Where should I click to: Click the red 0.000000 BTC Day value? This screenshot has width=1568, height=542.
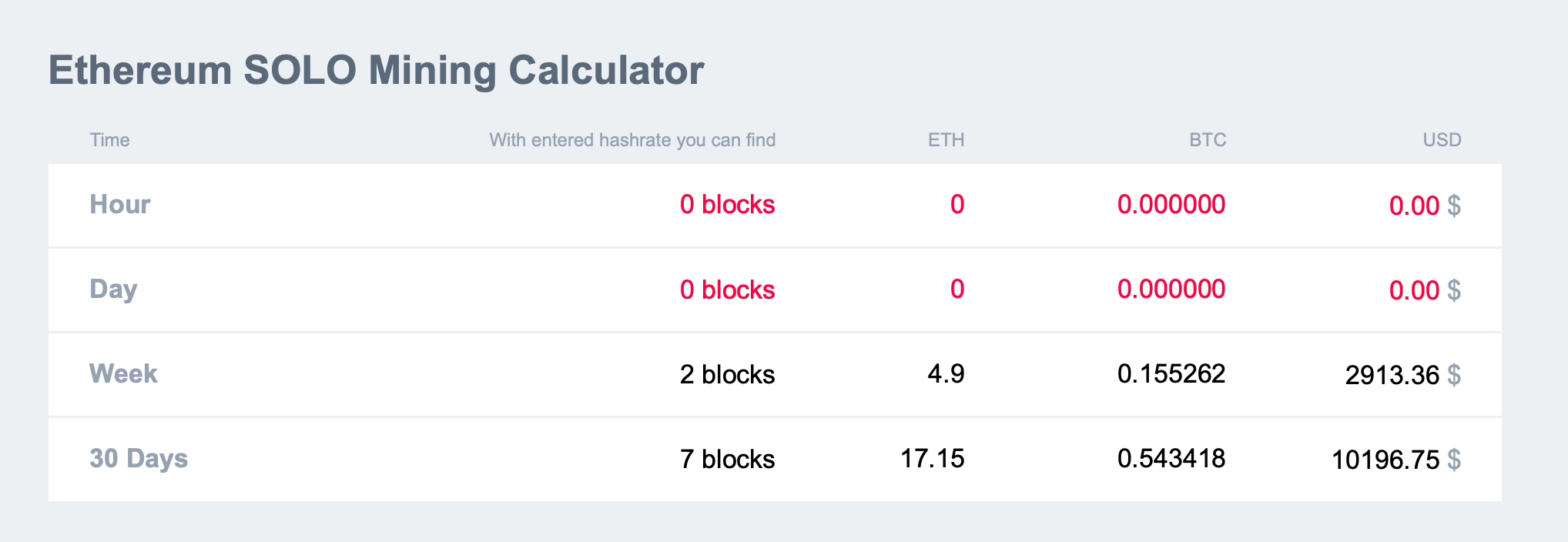tap(1171, 289)
